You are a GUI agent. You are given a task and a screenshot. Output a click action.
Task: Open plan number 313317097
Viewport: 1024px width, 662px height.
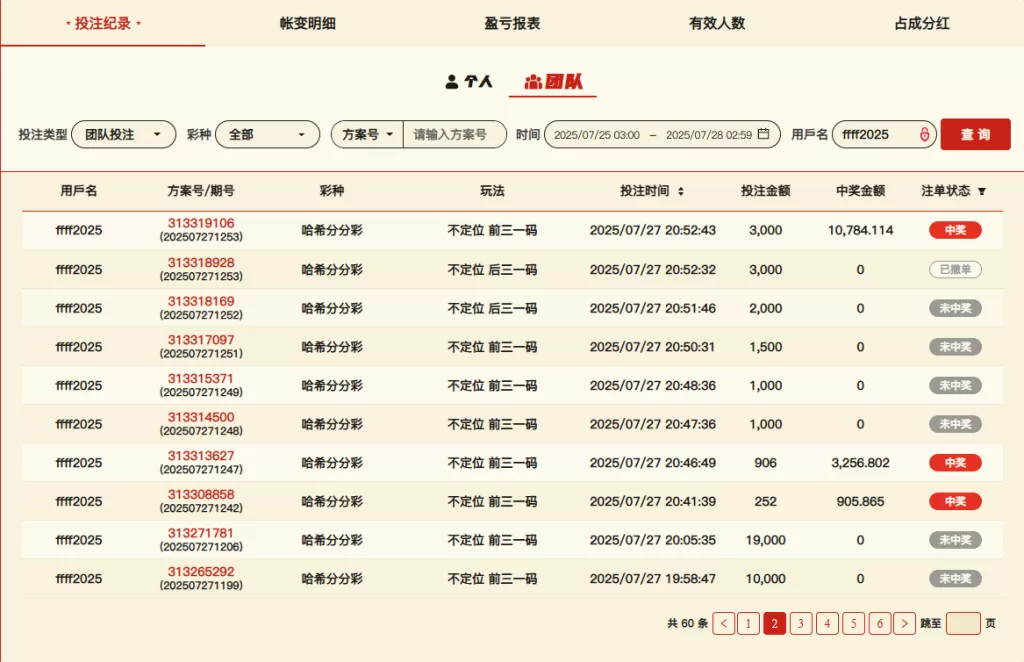pos(201,339)
